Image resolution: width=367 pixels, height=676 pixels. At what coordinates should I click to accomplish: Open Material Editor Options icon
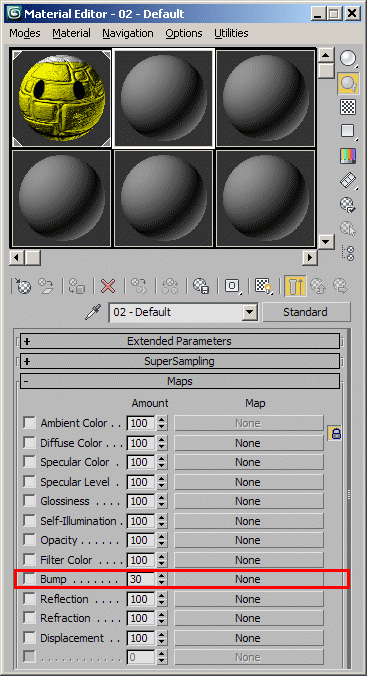click(x=348, y=204)
